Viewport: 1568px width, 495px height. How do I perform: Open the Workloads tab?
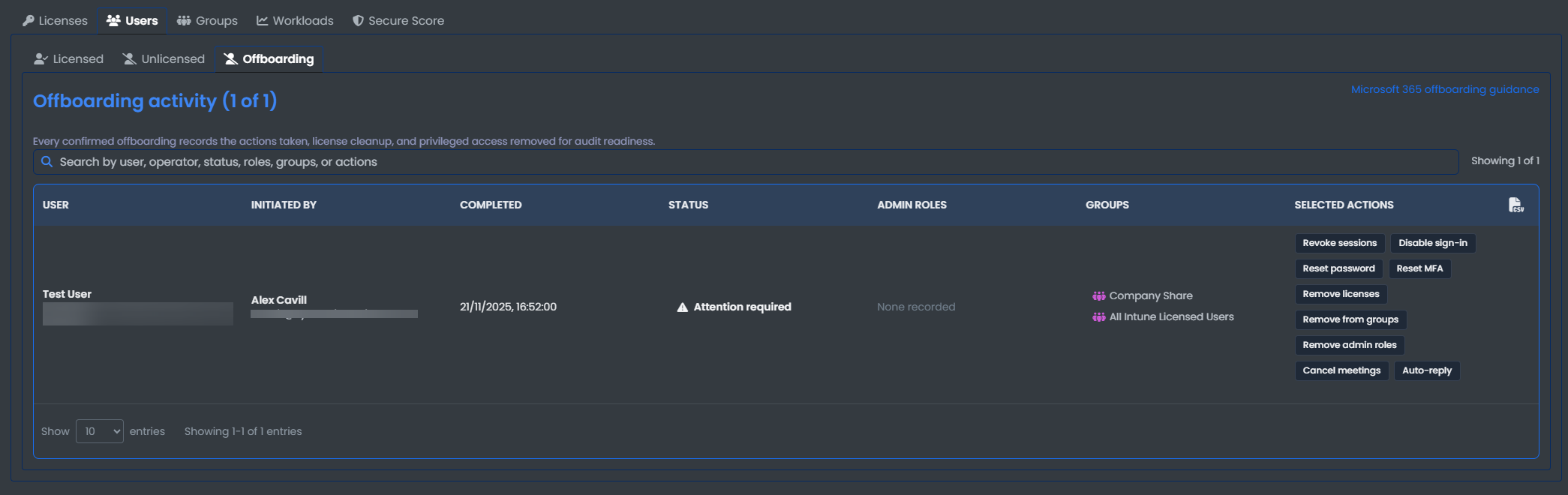point(295,21)
